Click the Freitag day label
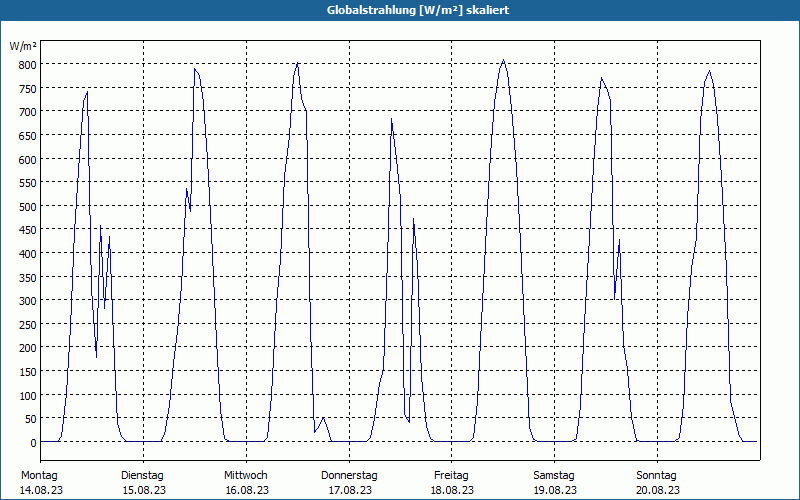The width and height of the screenshot is (800, 500). coord(452,476)
